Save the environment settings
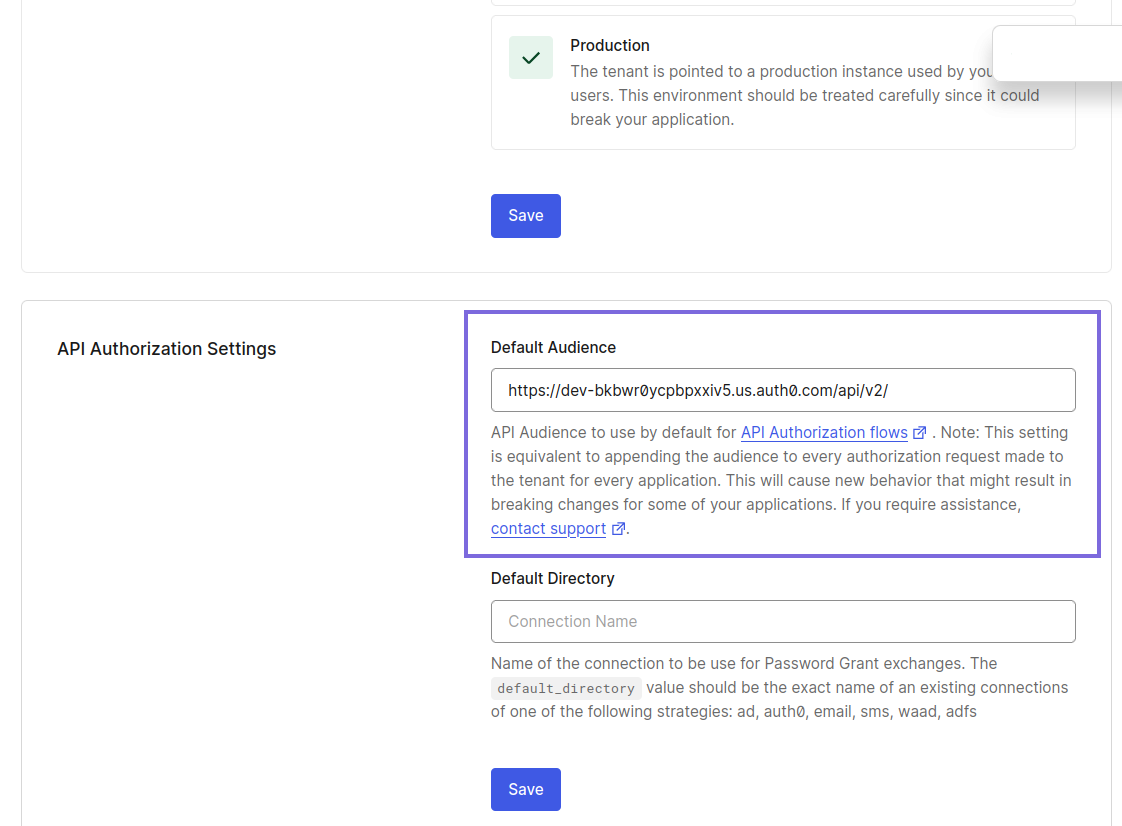This screenshot has height=826, width=1122. pyautogui.click(x=525, y=215)
